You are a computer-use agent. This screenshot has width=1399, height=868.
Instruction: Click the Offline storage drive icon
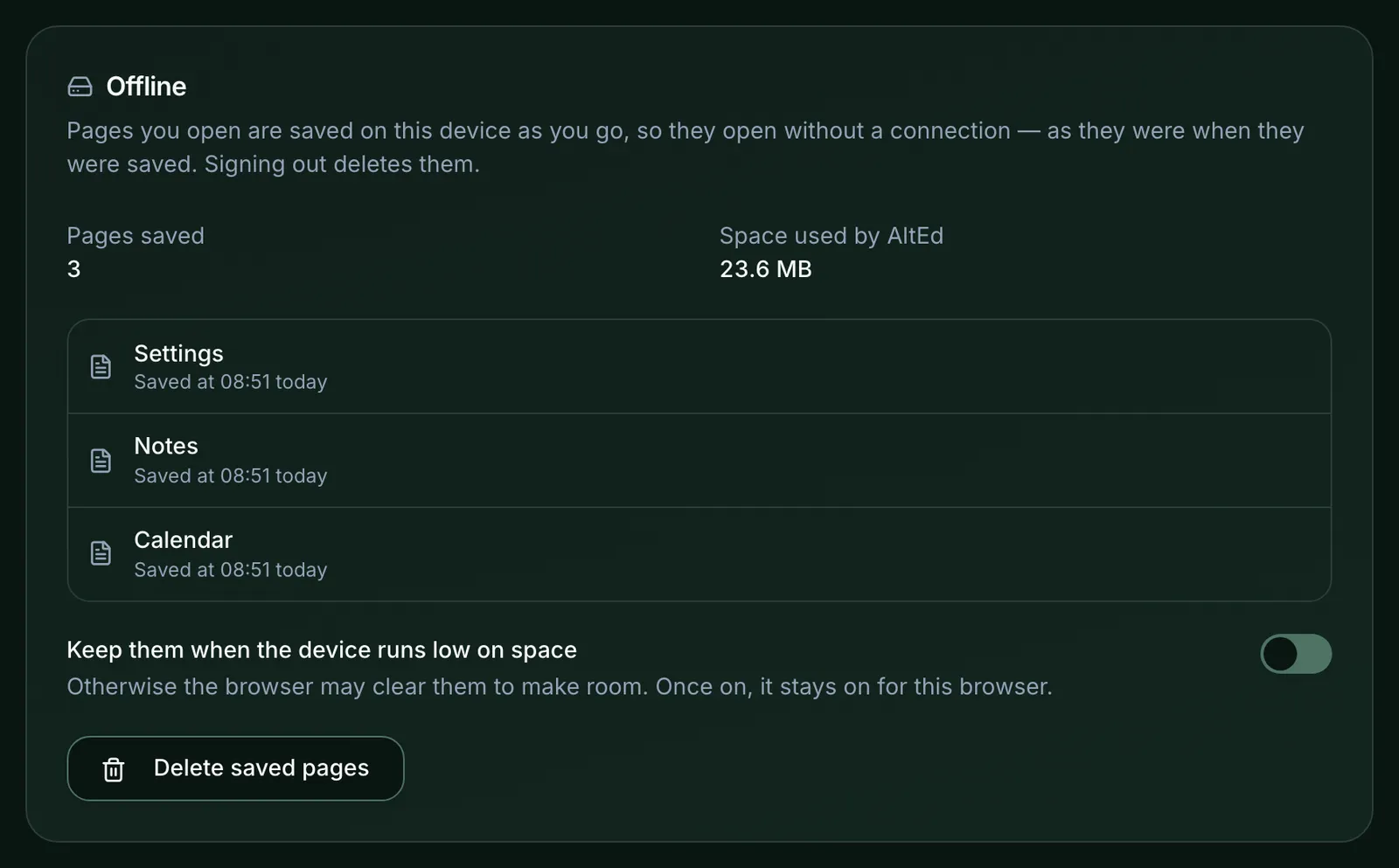[80, 87]
